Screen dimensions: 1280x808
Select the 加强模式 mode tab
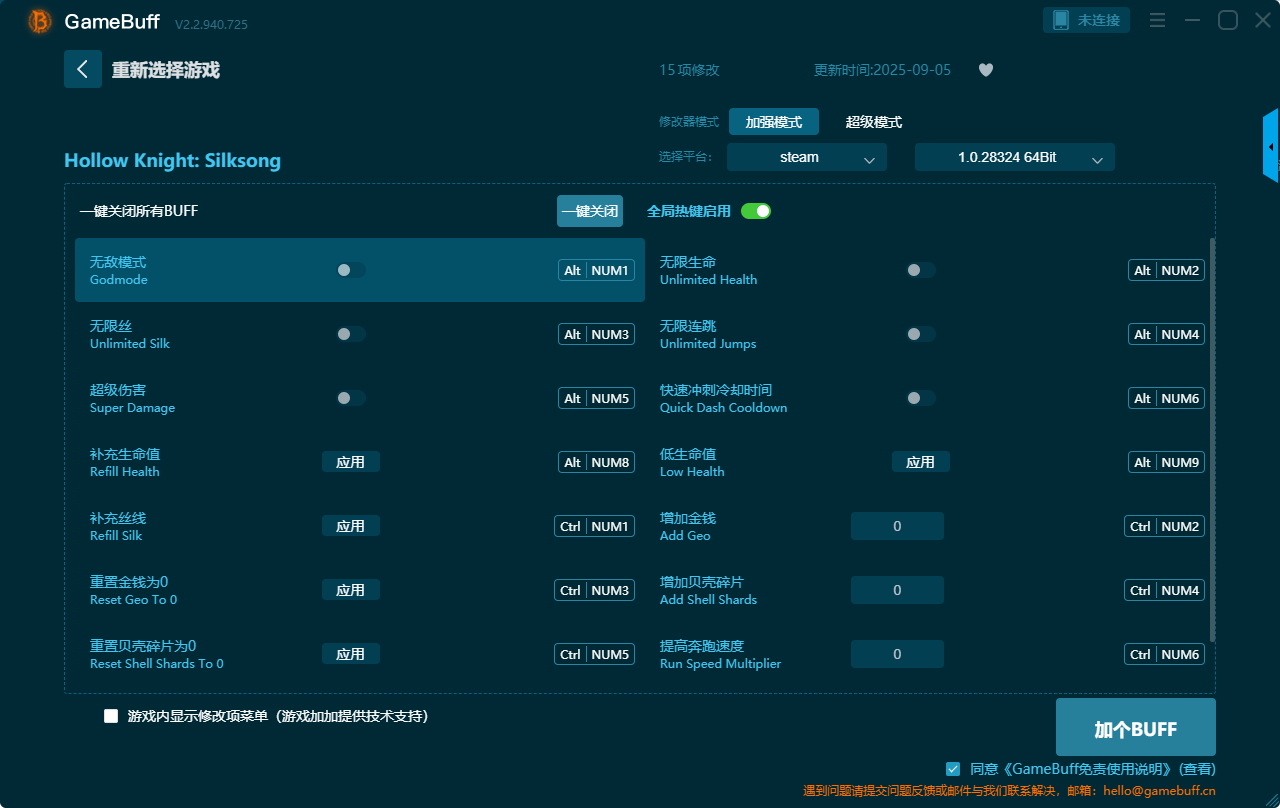coord(774,122)
